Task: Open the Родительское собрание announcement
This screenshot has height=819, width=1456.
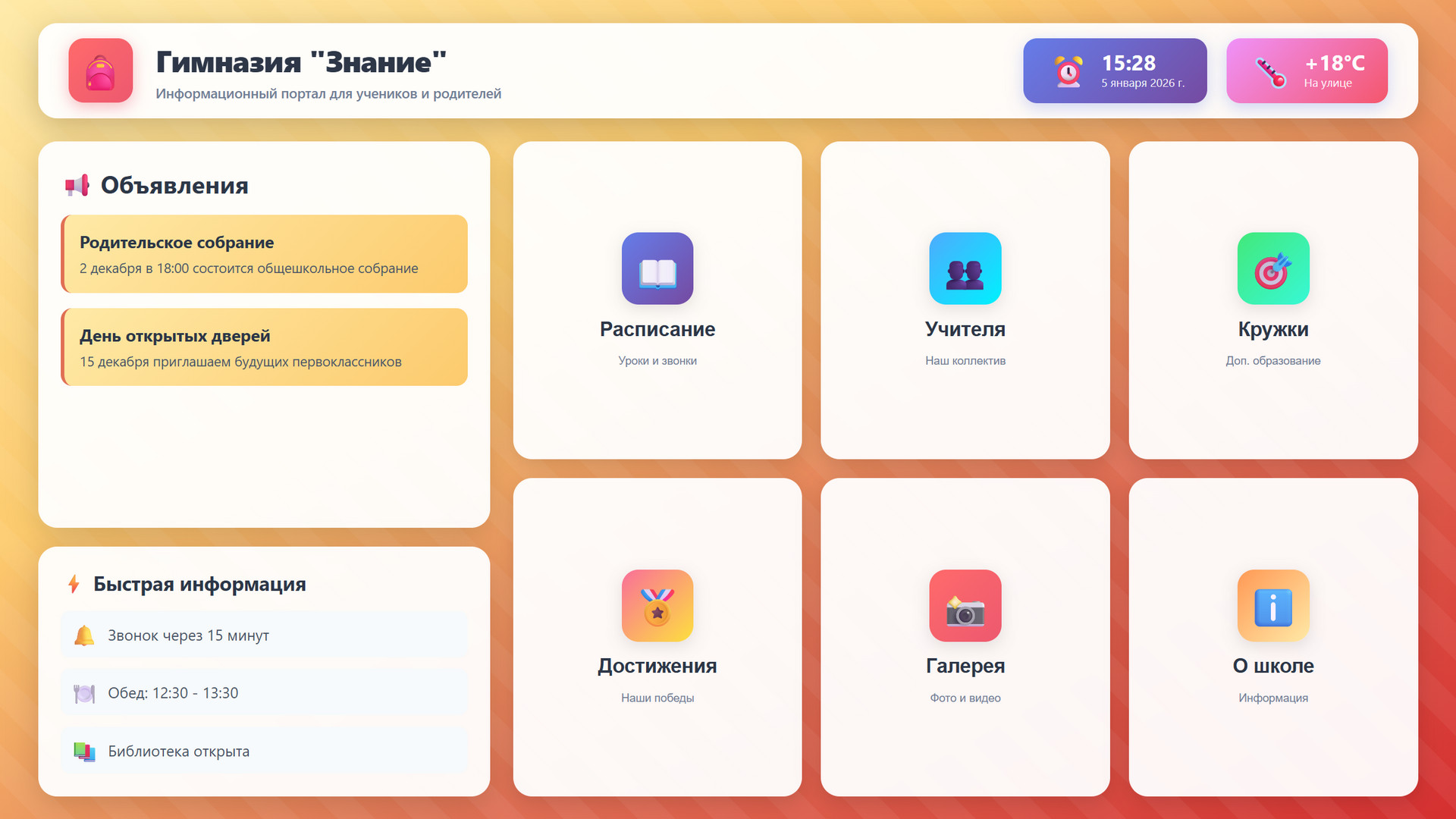Action: click(x=264, y=254)
